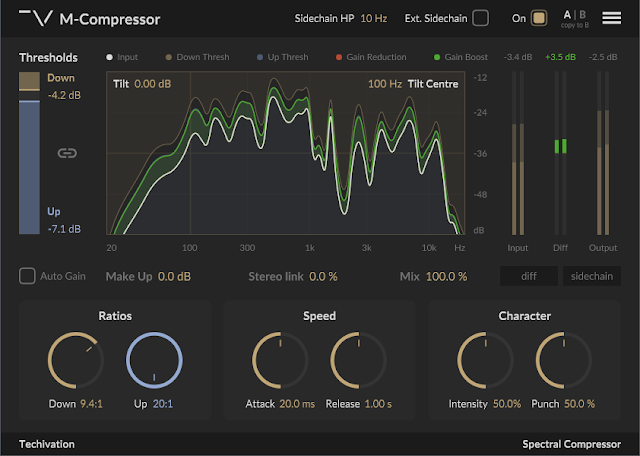This screenshot has height=456, width=640.
Task: Enable the Auto Gain checkbox
Action: (x=27, y=276)
